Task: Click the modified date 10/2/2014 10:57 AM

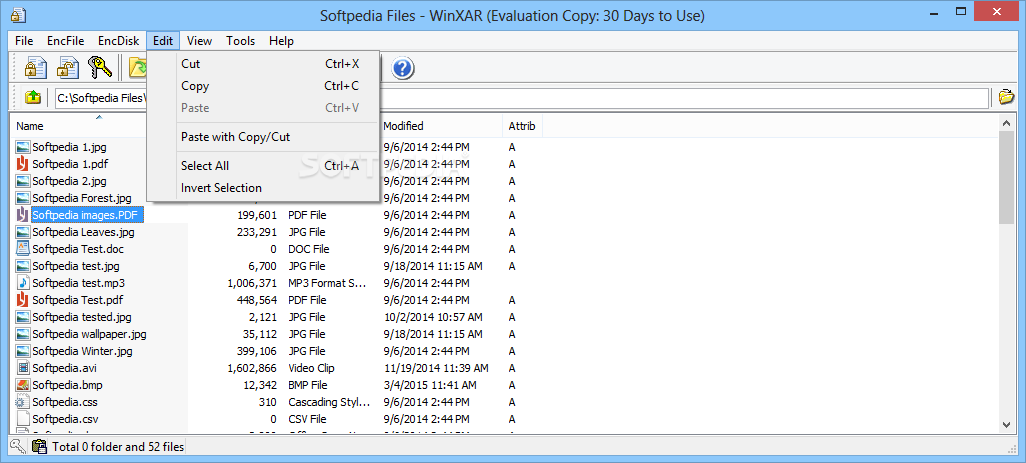Action: (433, 317)
